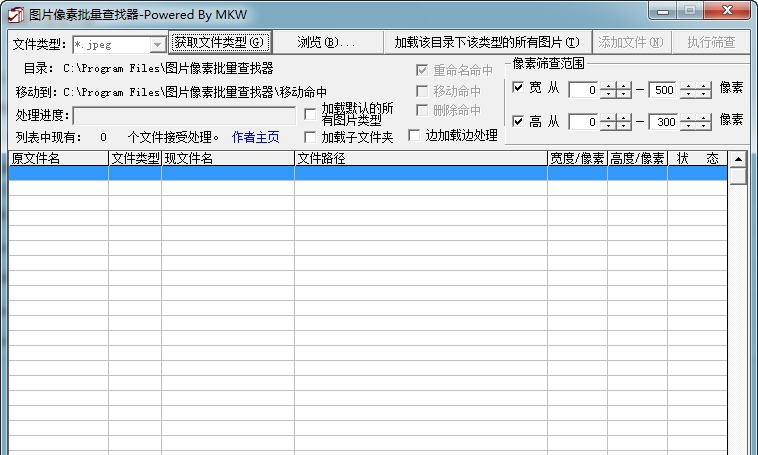
Task: Toggle the 删除命中 checkbox
Action: tap(422, 110)
